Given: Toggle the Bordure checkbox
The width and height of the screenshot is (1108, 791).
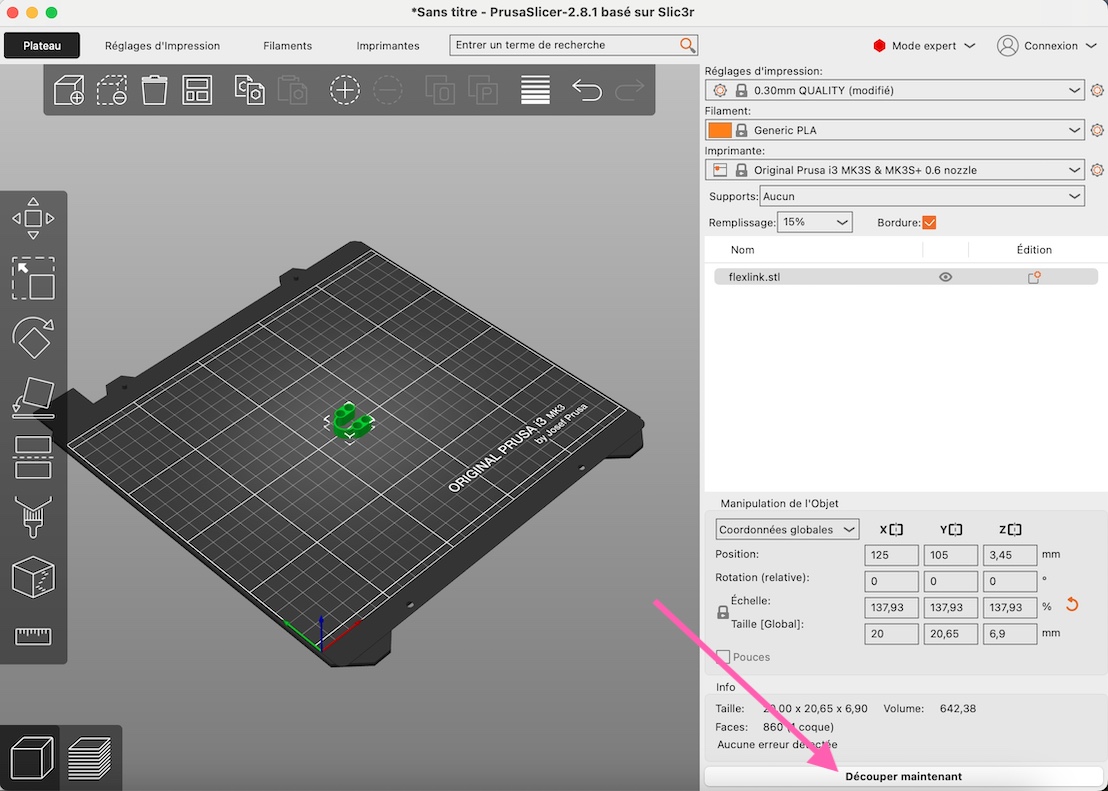Looking at the screenshot, I should tap(929, 223).
